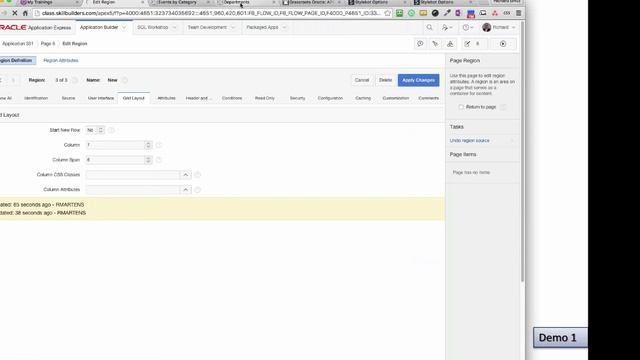Viewport: 640px width, 360px height.
Task: Switch to the Security tab
Action: [x=298, y=98]
